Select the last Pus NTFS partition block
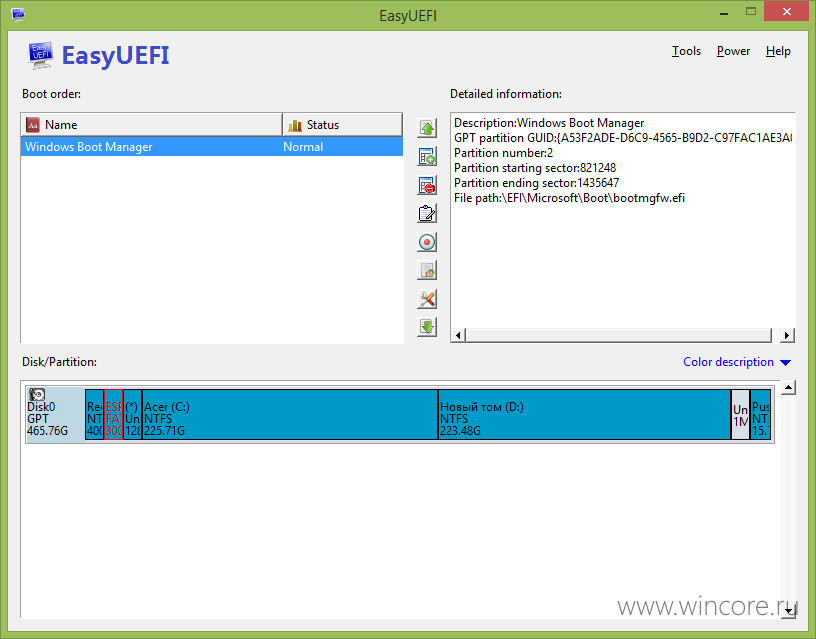Viewport: 816px width, 639px height. click(760, 414)
